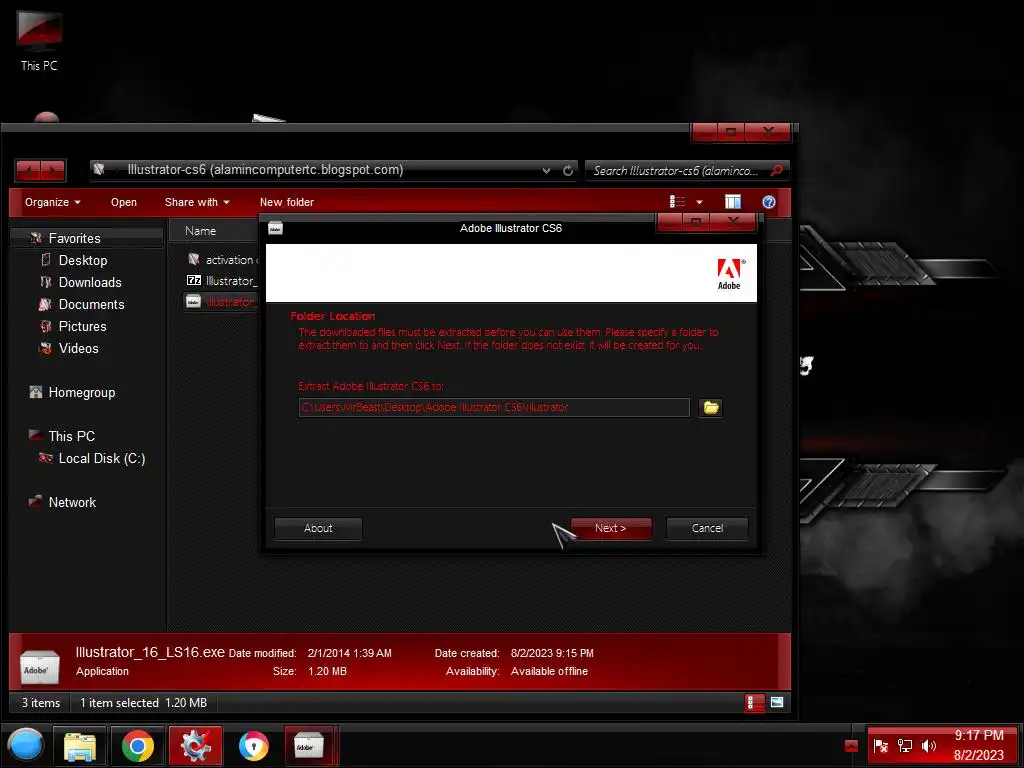
Task: Click Open in Explorer toolbar
Action: tap(123, 202)
